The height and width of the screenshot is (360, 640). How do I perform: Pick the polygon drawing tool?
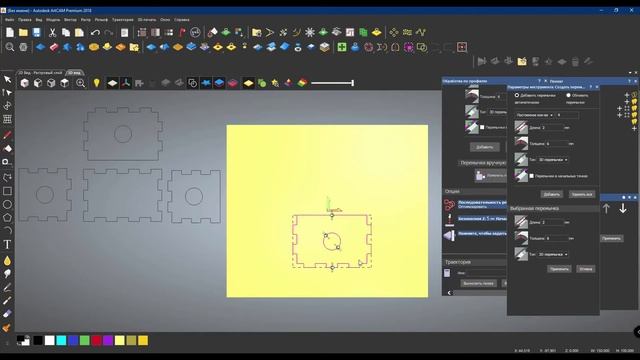click(x=7, y=218)
